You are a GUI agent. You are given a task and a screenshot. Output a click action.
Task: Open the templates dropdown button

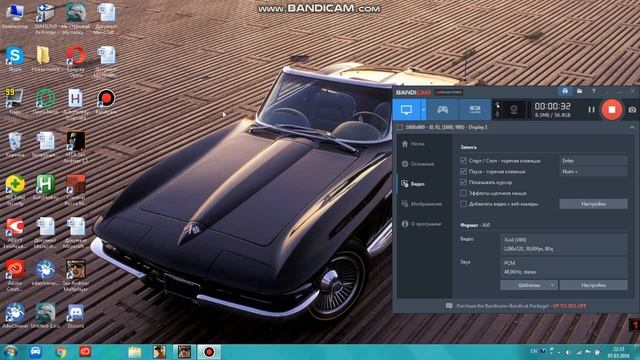tap(529, 285)
